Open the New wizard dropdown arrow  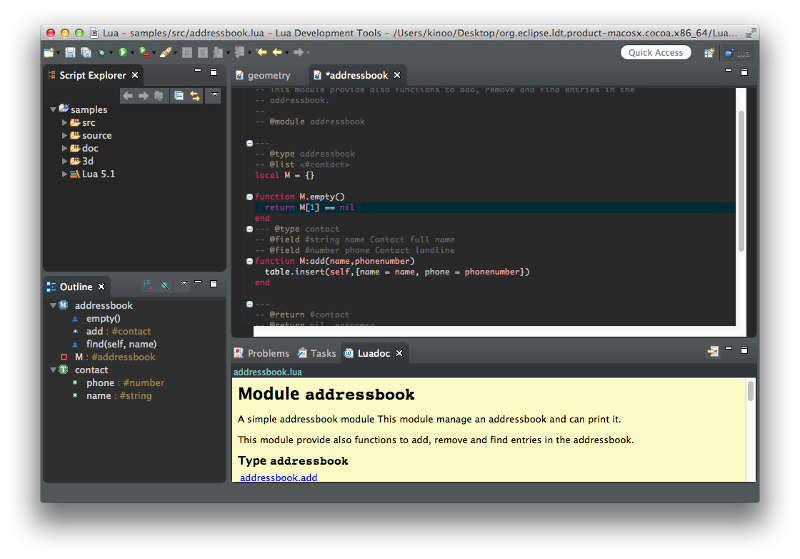tap(58, 53)
